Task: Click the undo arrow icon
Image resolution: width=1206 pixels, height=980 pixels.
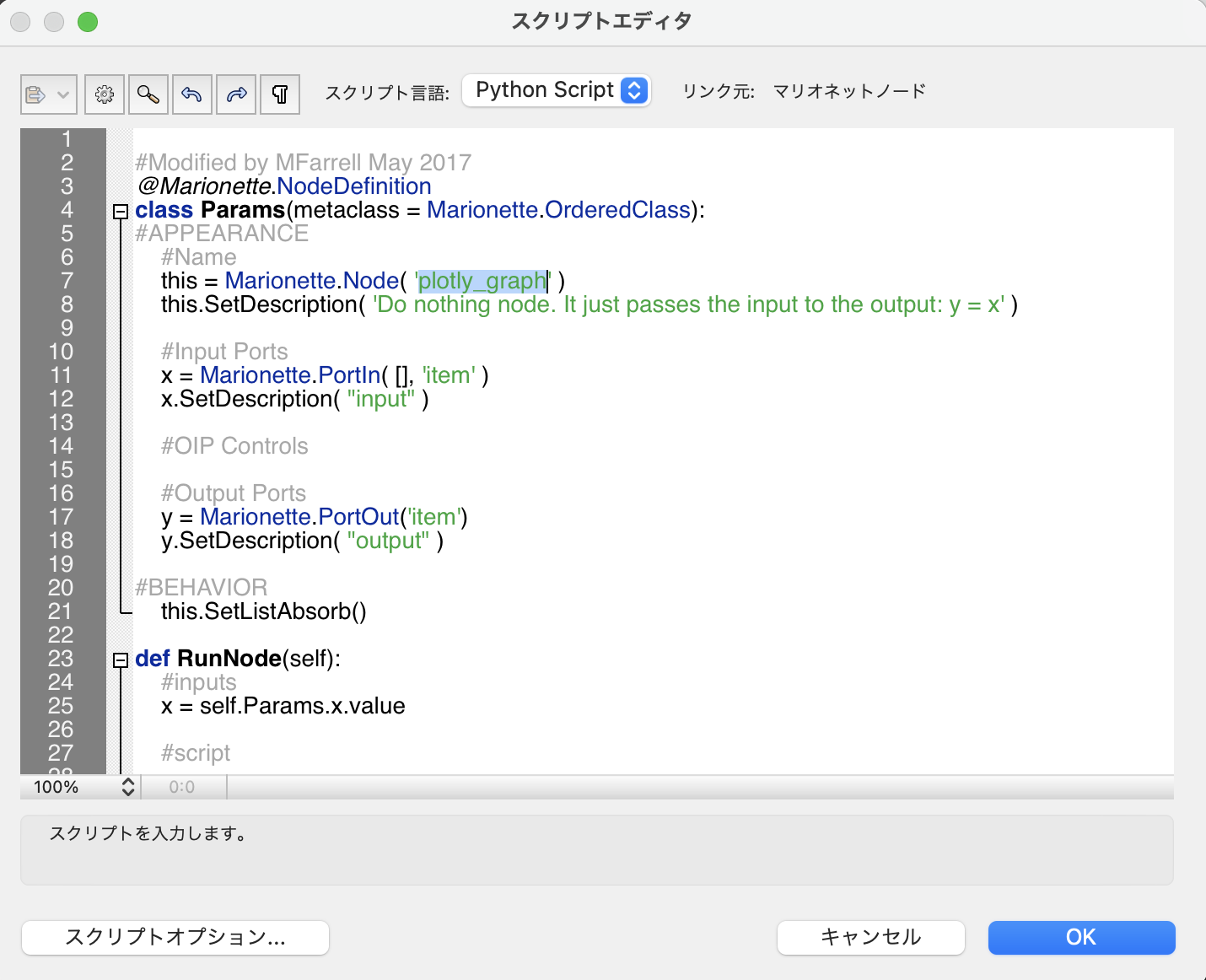Action: 192,94
